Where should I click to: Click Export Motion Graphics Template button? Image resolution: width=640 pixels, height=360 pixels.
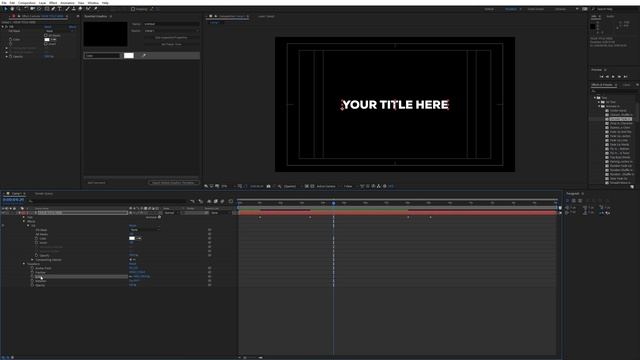point(173,182)
